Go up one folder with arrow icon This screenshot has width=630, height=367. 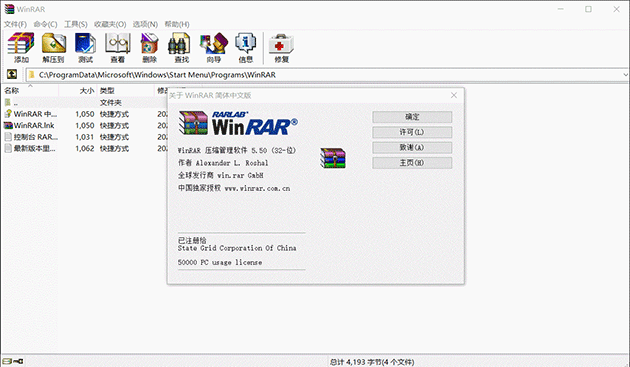pos(12,74)
